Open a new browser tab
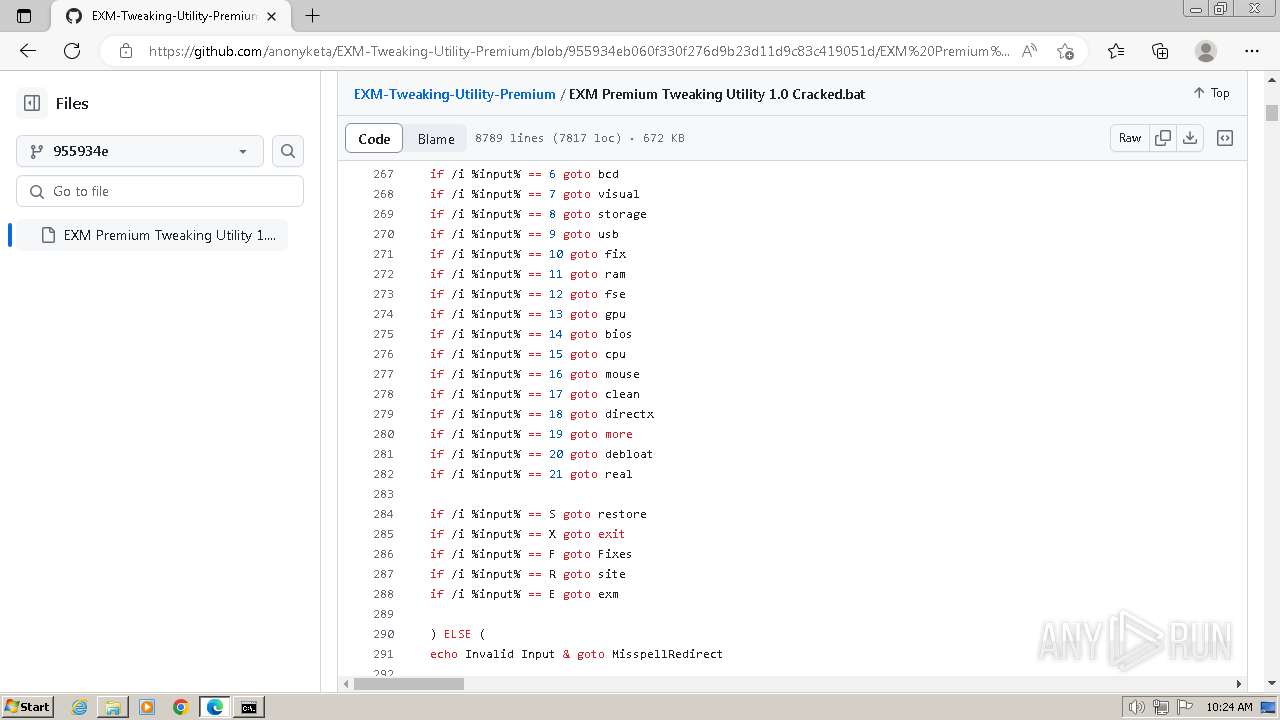This screenshot has height=720, width=1280. [312, 16]
